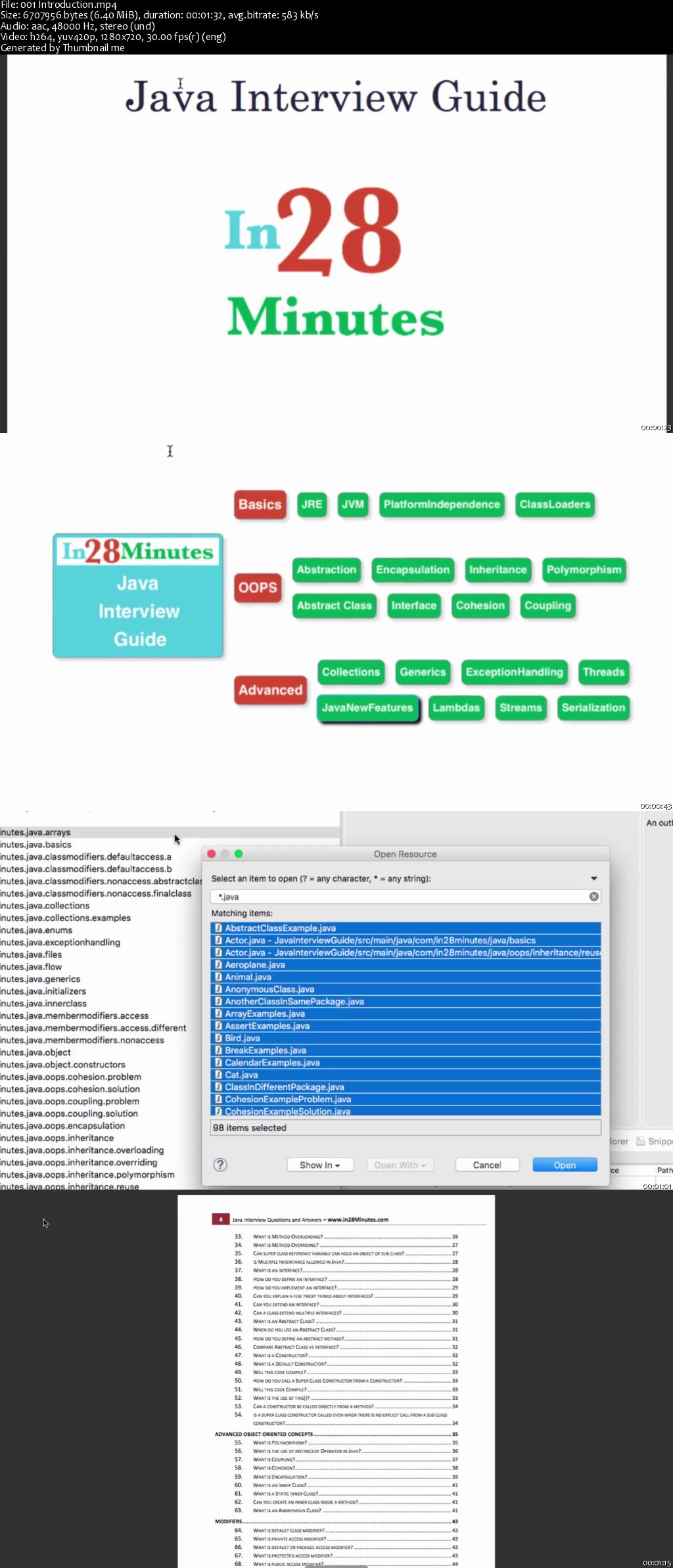Select AnotherClassInSamePackage.java in the list
This screenshot has width=673, height=1568.
406,1001
